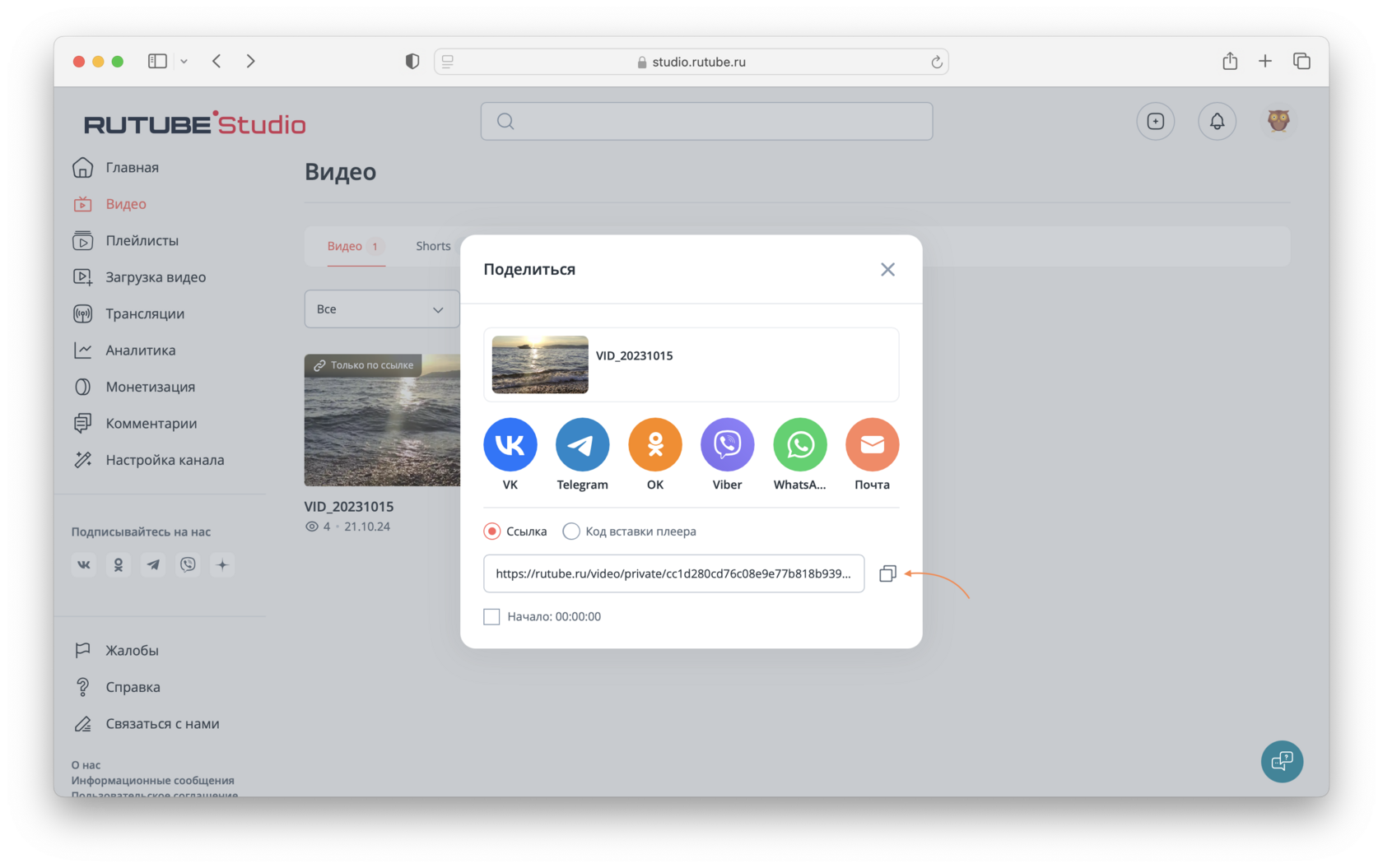Click the Связаться с нами pencil icon
The width and height of the screenshot is (1383, 868).
pos(83,724)
